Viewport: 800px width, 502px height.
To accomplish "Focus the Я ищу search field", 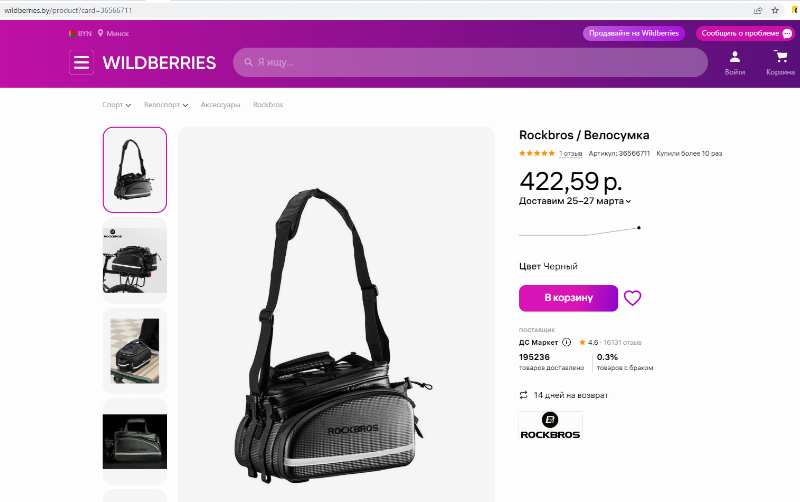I will tap(470, 62).
